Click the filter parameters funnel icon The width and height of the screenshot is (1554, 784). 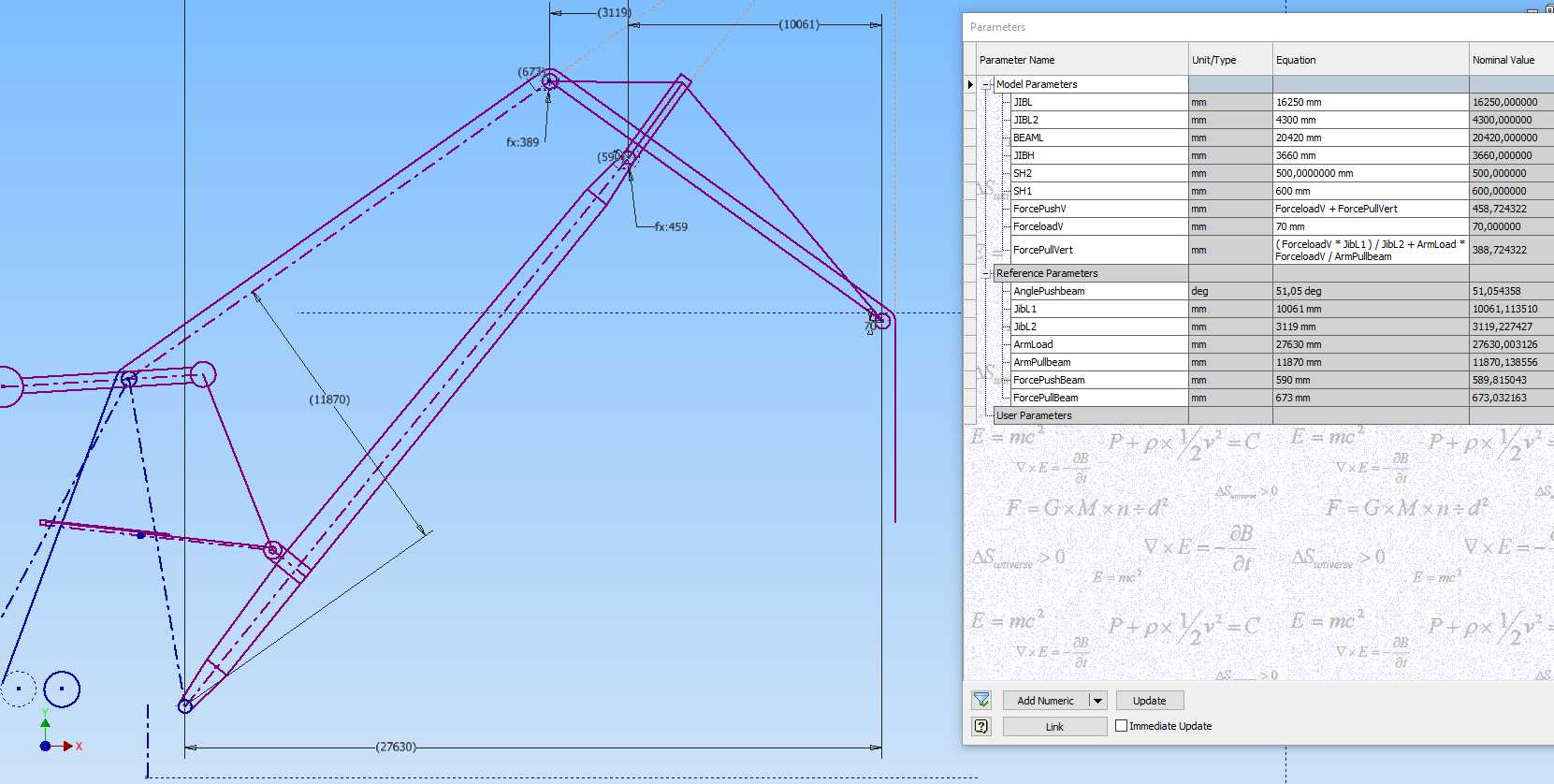(981, 700)
